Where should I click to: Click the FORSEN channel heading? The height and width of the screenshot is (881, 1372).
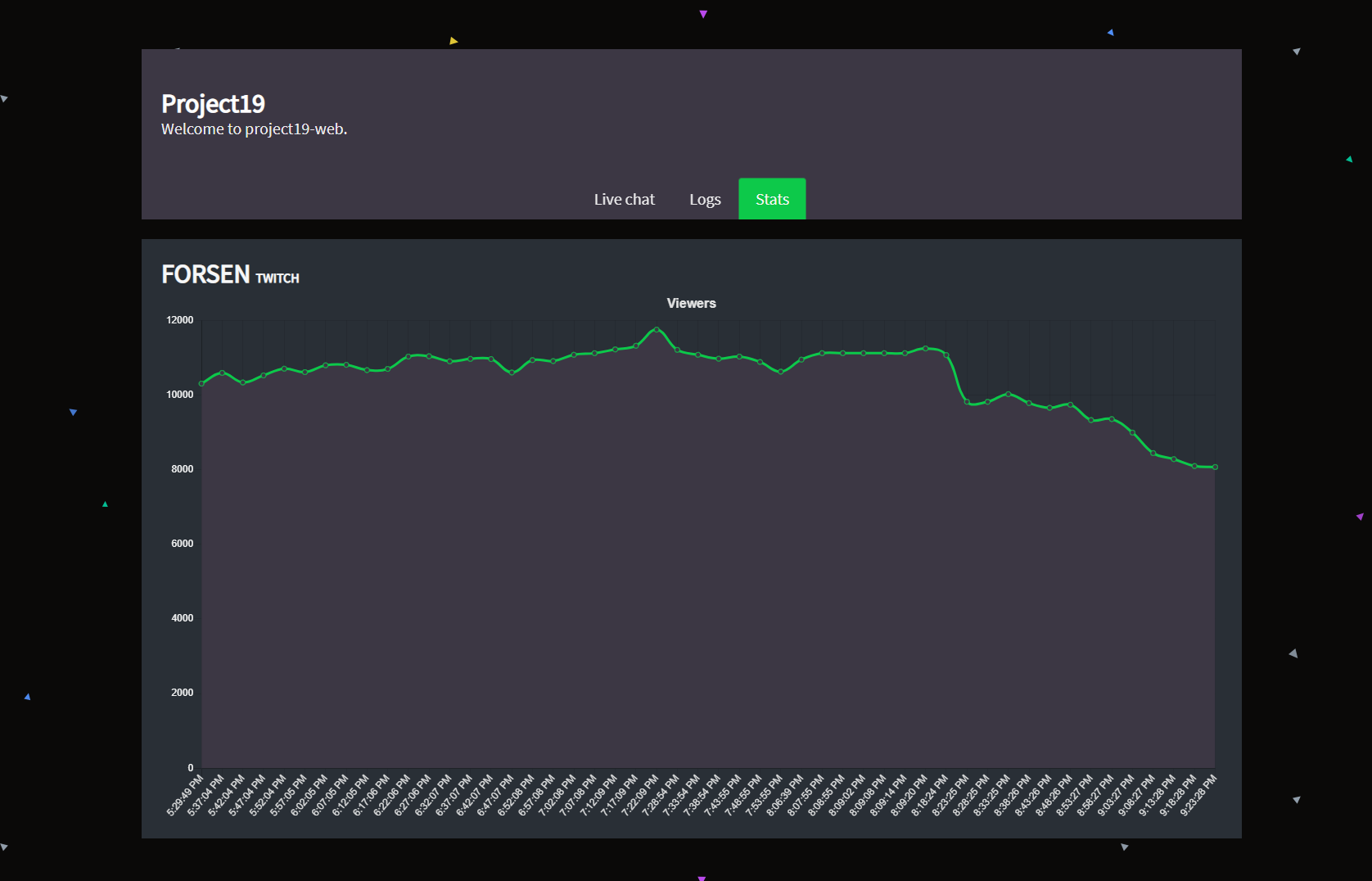tap(205, 274)
